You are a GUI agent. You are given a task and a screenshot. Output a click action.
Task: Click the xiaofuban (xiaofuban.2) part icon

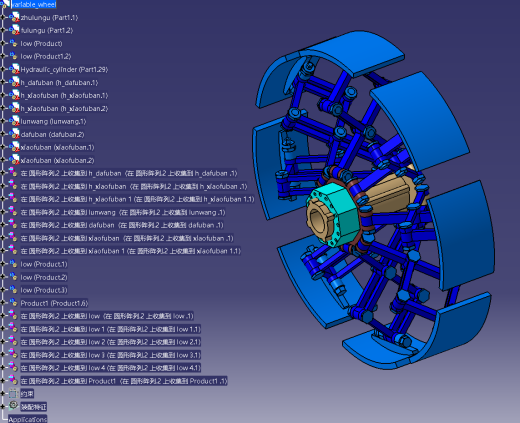click(14, 160)
